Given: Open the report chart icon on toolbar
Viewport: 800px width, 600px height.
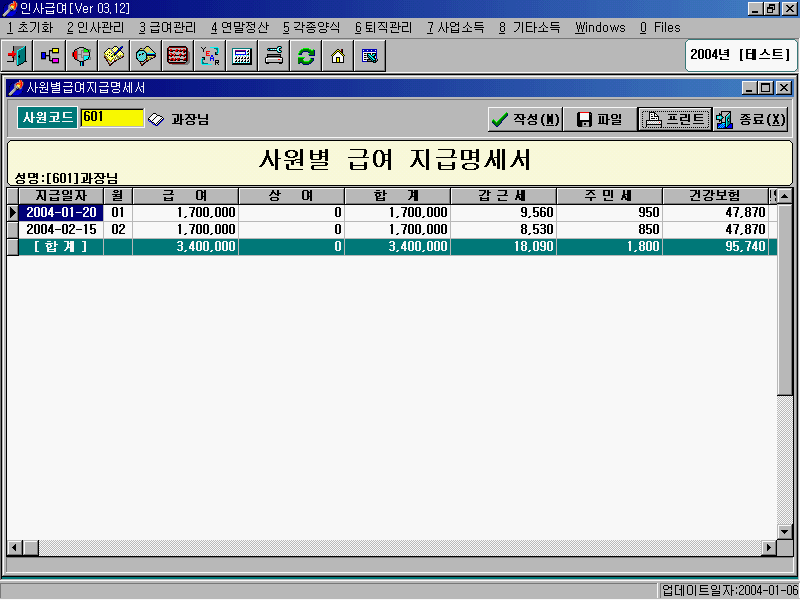Looking at the screenshot, I should pos(369,55).
